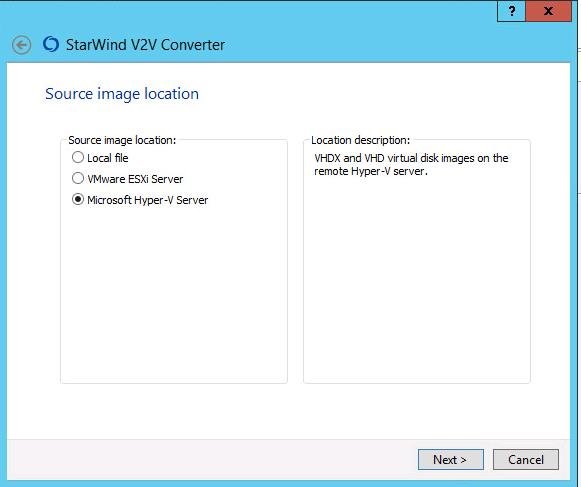The width and height of the screenshot is (581, 487).
Task: Click the 'Source image location:' group box label
Action: point(122,140)
